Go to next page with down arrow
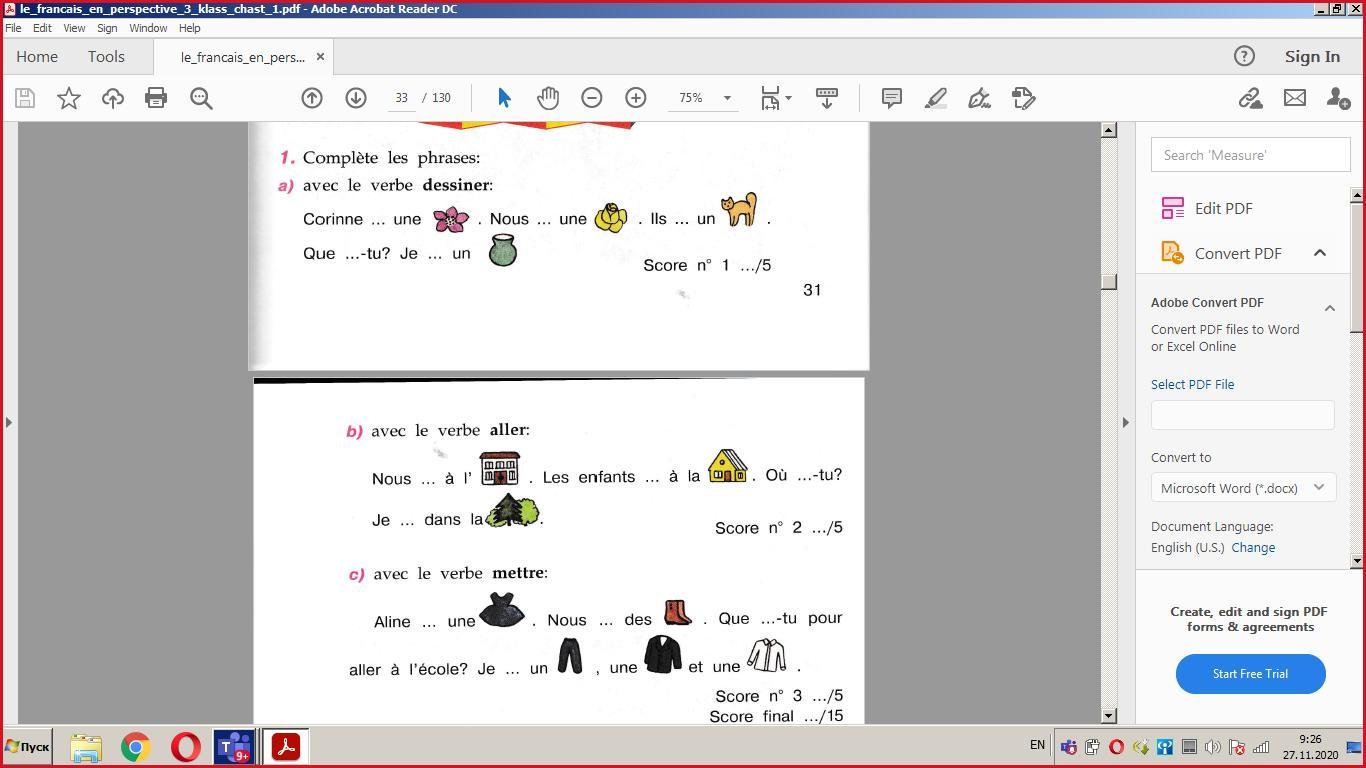 click(x=356, y=98)
